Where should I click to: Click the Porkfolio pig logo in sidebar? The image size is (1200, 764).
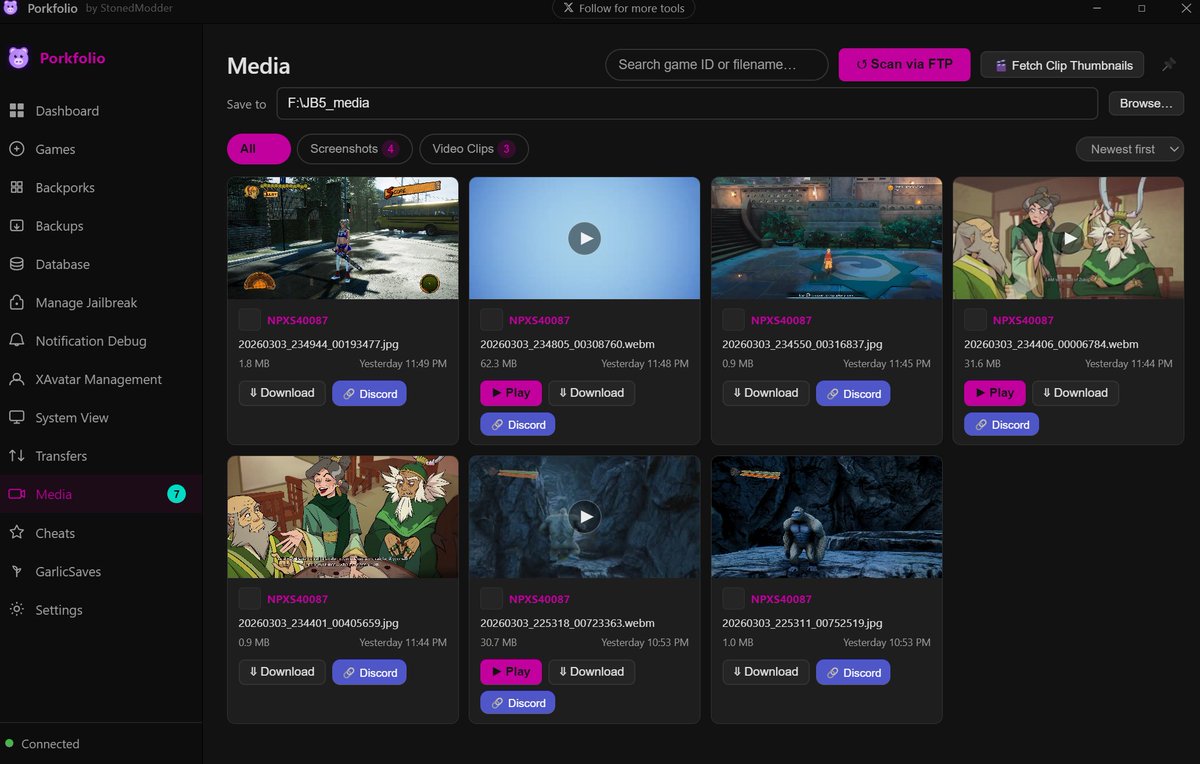click(19, 58)
